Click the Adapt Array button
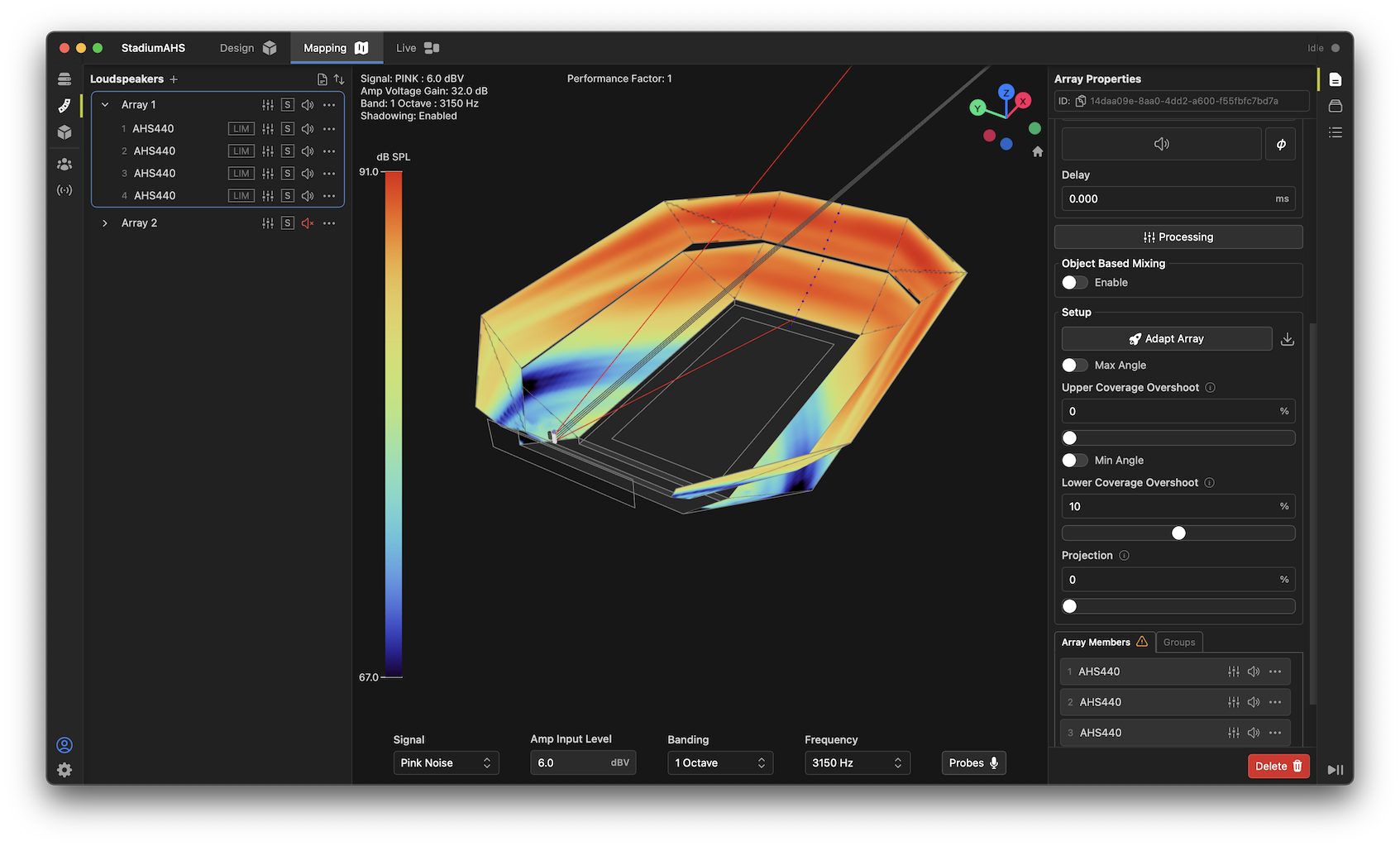This screenshot has height=846, width=1400. [1166, 339]
